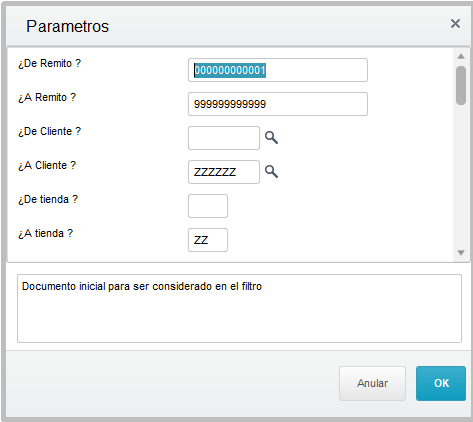Click the empty De Cliente input field
Screen dimensions: 473x422
click(x=224, y=138)
